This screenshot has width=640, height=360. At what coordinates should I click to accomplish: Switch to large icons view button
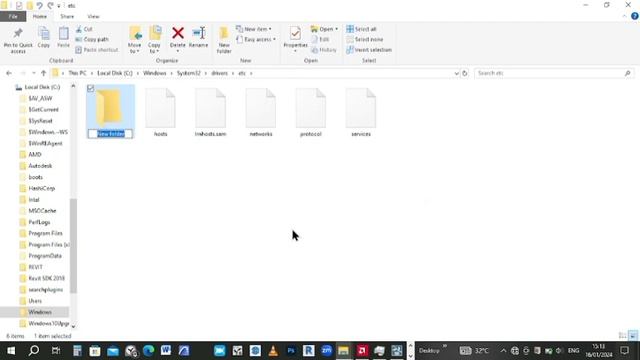[633, 336]
